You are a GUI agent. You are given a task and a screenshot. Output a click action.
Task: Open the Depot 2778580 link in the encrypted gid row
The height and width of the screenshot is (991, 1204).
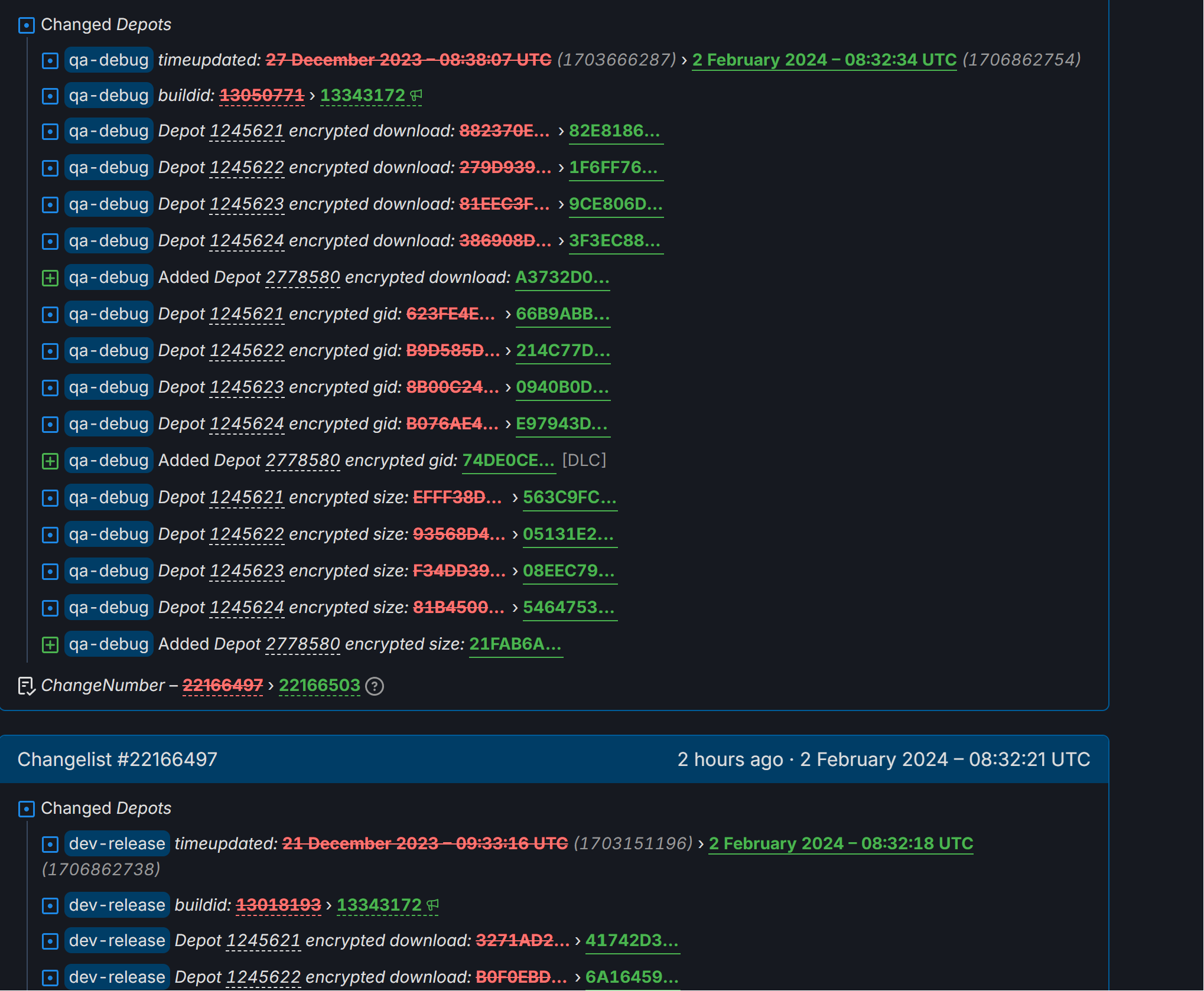(302, 461)
